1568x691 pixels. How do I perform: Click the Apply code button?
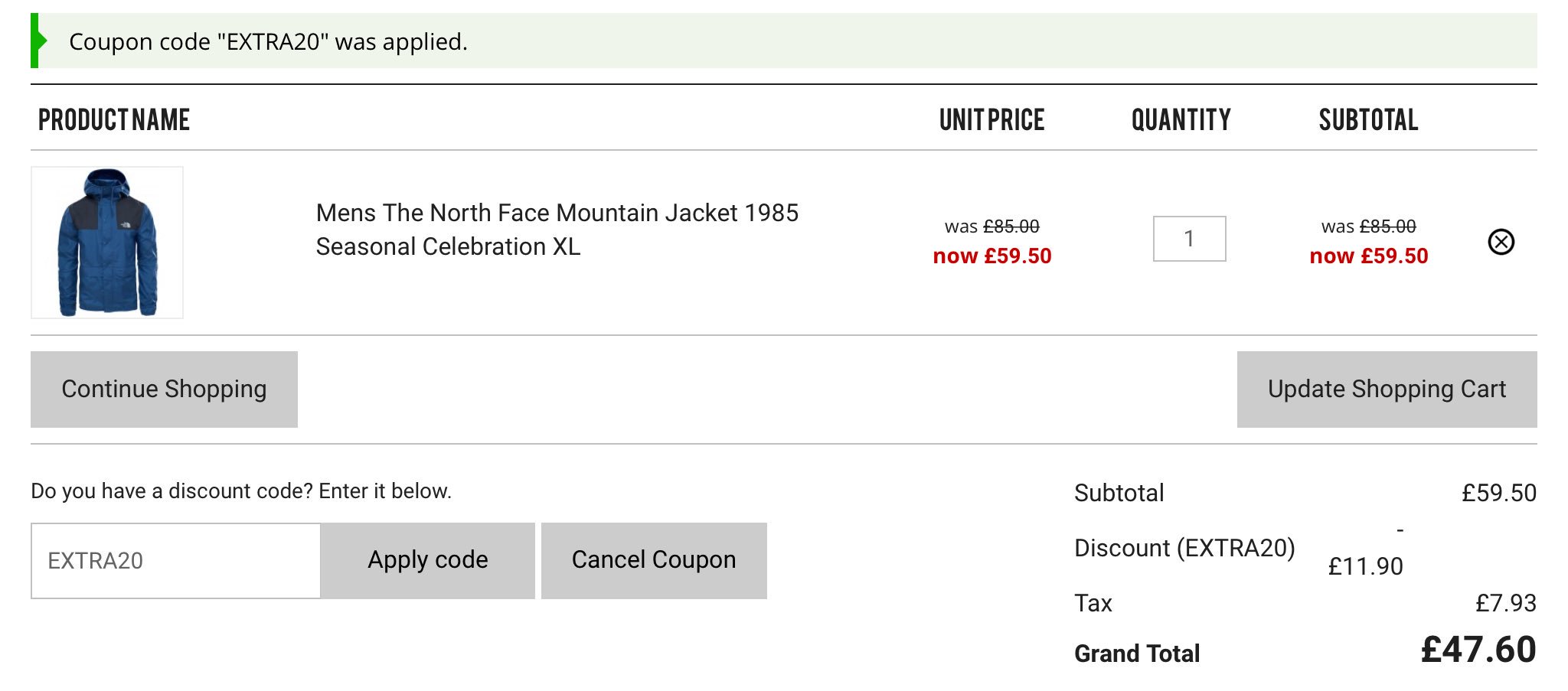[428, 560]
